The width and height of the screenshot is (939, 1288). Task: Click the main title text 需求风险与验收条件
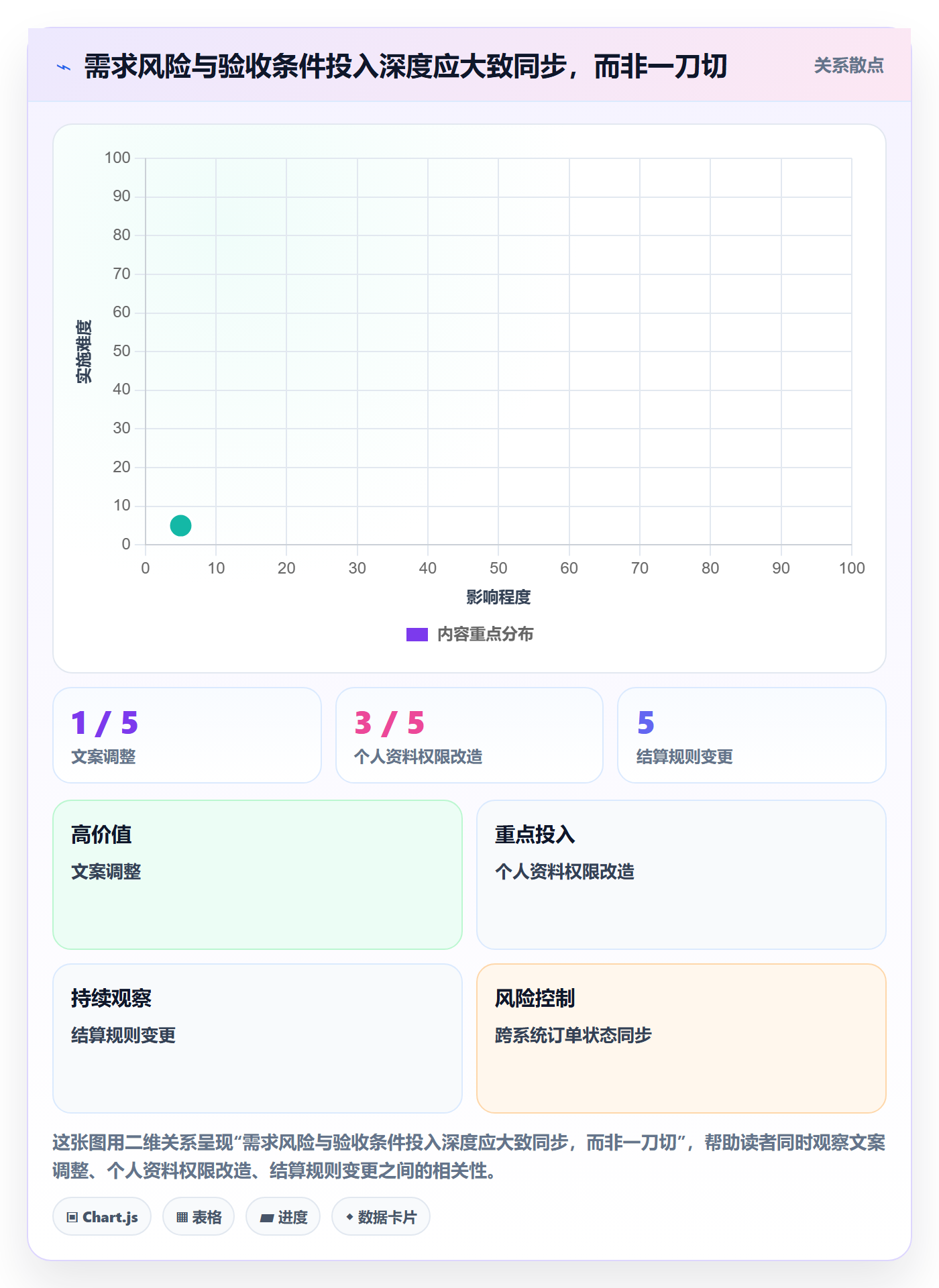pyautogui.click(x=205, y=67)
